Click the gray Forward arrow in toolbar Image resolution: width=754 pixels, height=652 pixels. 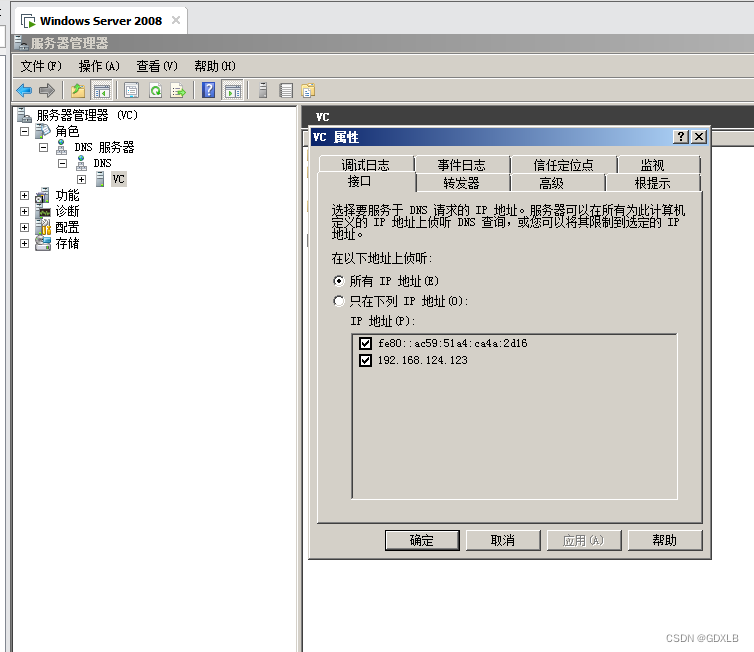click(x=47, y=90)
